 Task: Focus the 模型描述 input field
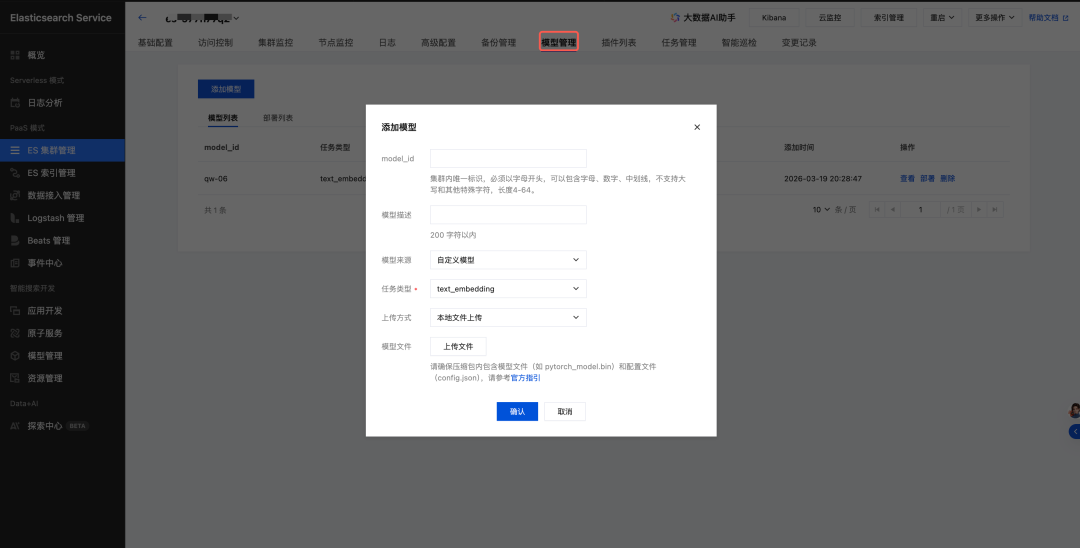coord(508,215)
